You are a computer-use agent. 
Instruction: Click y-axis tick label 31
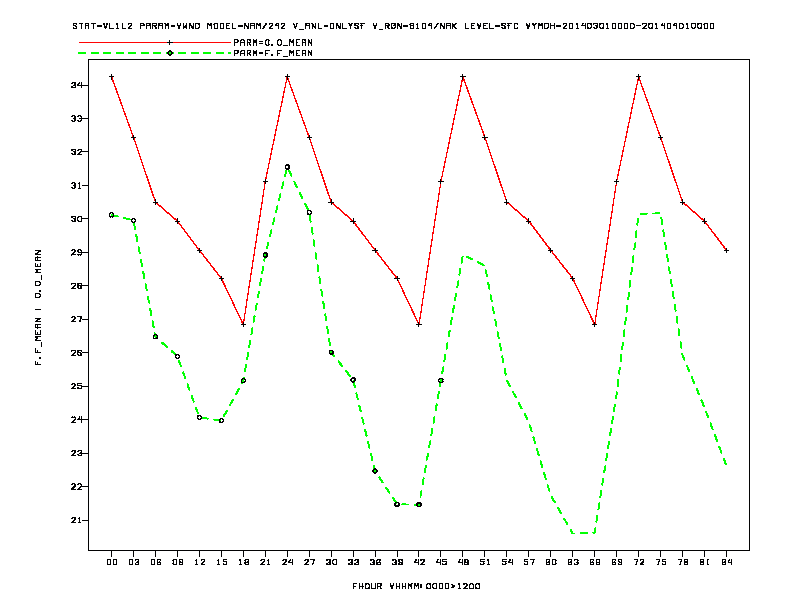point(76,185)
